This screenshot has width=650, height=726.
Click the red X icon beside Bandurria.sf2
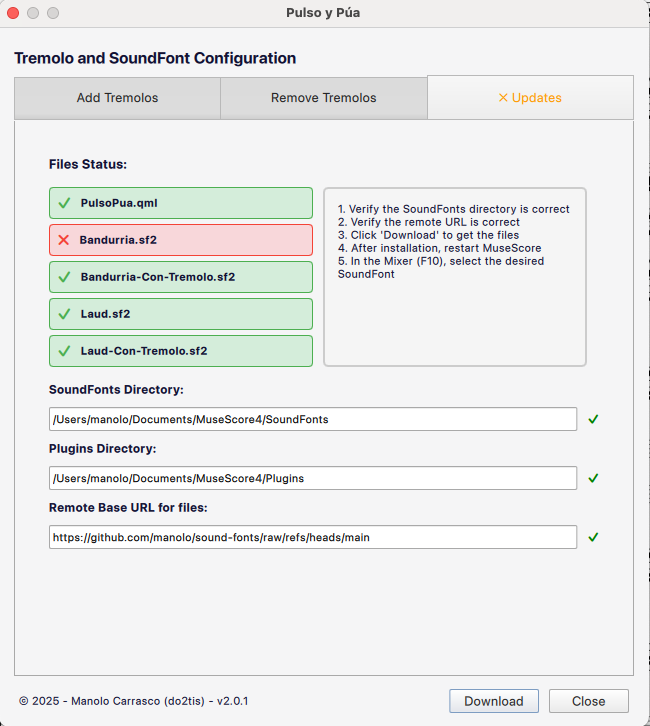[x=64, y=240]
